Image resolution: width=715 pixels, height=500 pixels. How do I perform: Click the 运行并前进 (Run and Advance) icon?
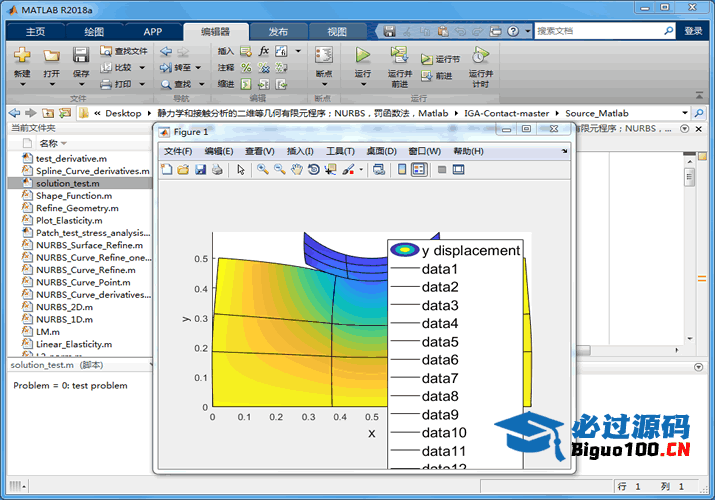(x=399, y=55)
